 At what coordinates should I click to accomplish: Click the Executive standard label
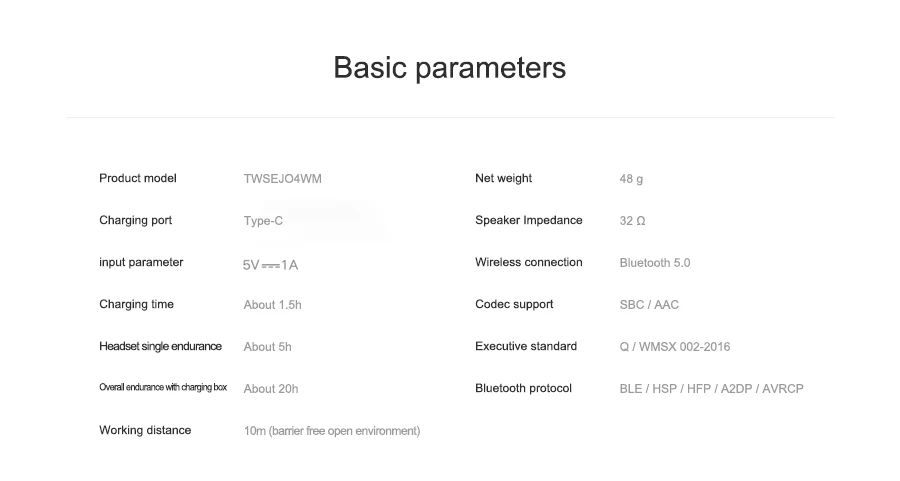click(525, 347)
